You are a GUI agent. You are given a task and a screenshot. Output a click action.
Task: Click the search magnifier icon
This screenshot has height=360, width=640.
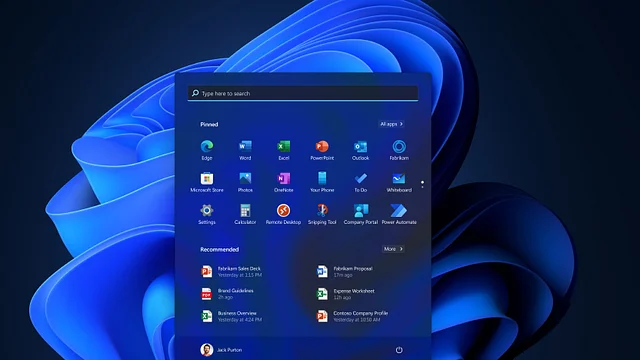[195, 93]
